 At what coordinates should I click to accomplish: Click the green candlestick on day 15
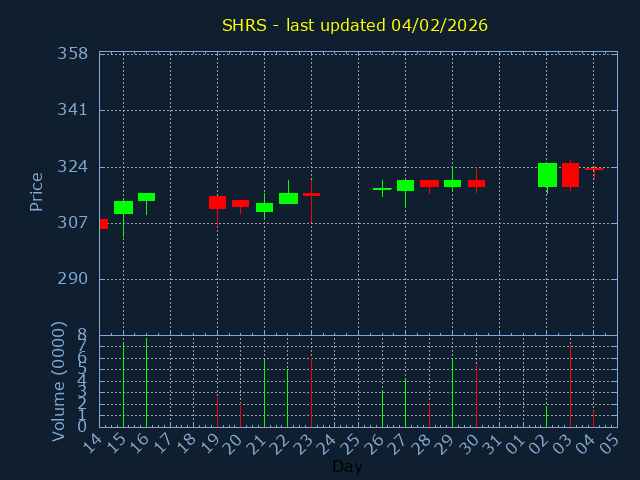(x=123, y=207)
